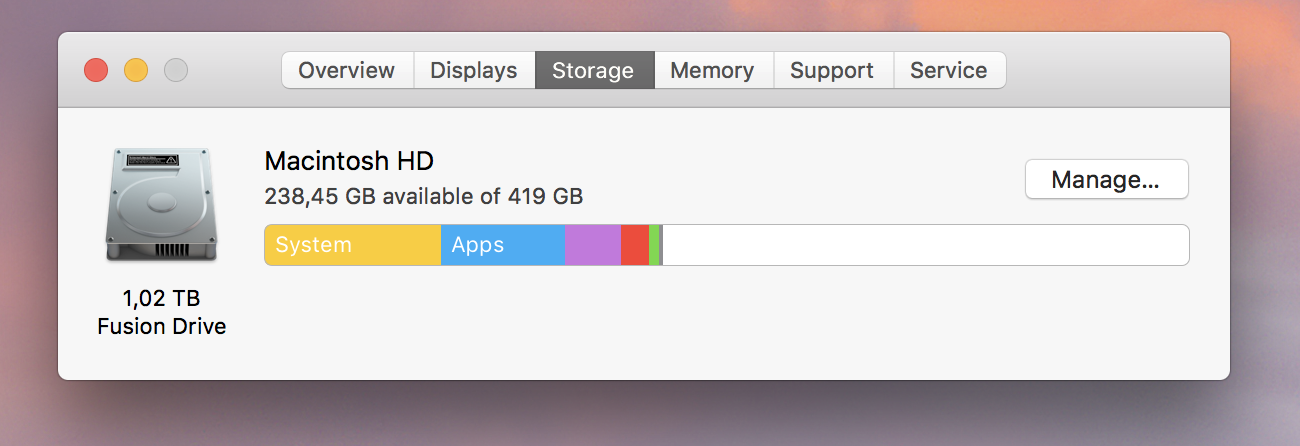Click the Fusion Drive hard disk icon
This screenshot has width=1300, height=446.
(x=161, y=205)
